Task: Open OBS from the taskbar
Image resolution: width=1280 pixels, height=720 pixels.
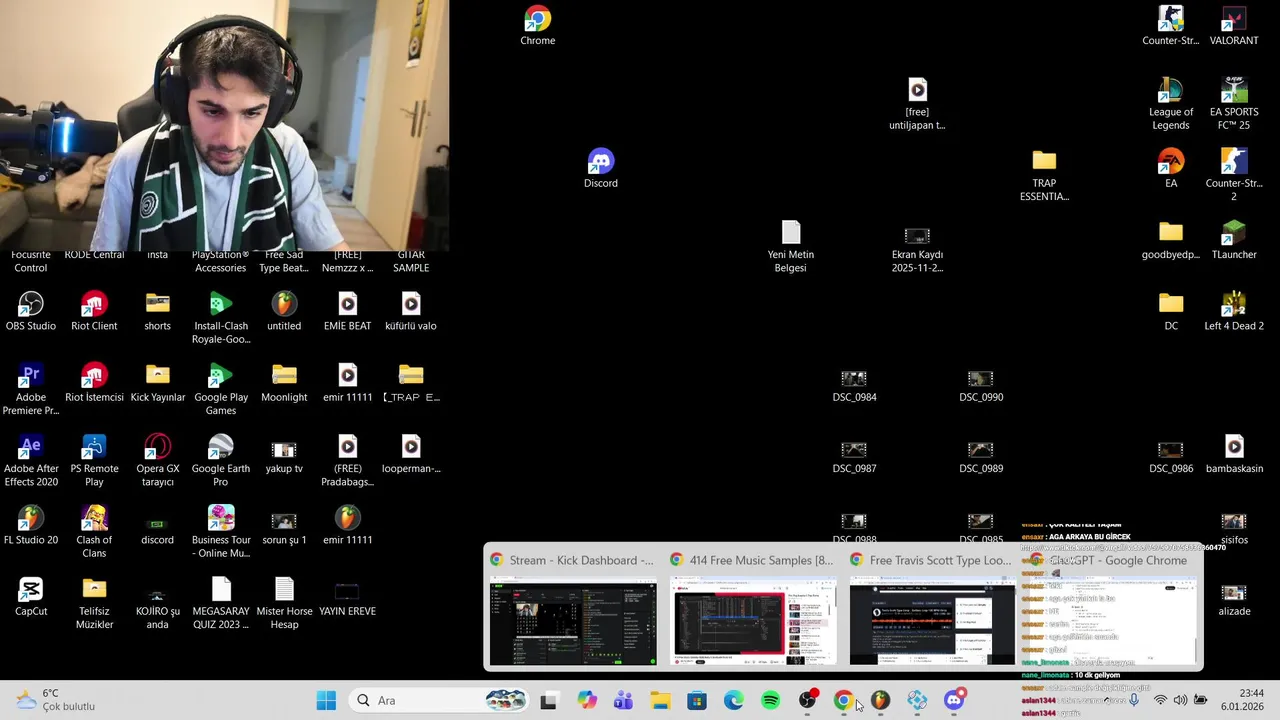Action: [x=807, y=700]
